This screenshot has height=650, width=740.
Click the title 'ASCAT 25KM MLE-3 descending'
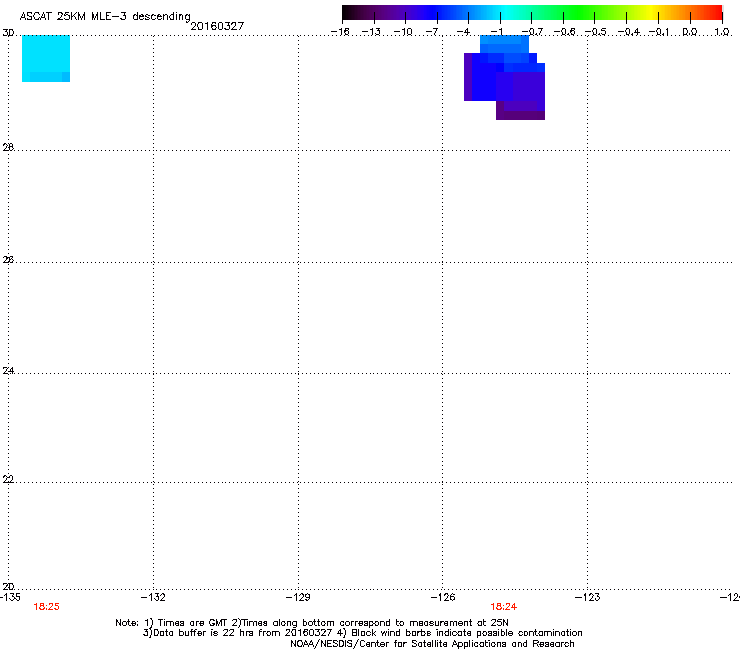coord(105,16)
